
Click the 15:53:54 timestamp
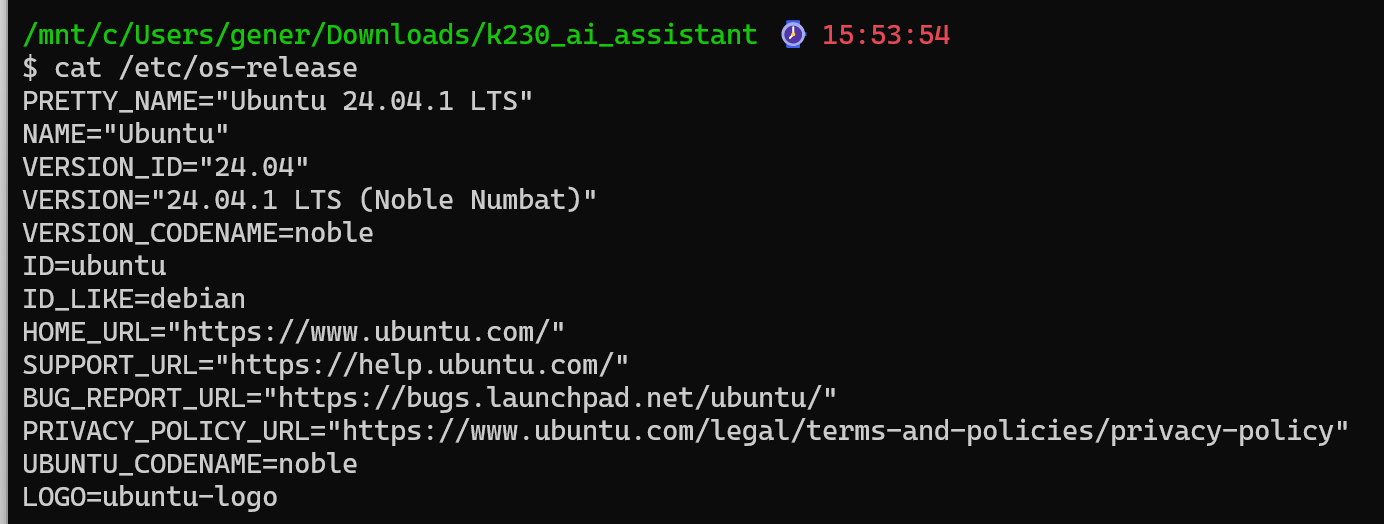pos(885,35)
